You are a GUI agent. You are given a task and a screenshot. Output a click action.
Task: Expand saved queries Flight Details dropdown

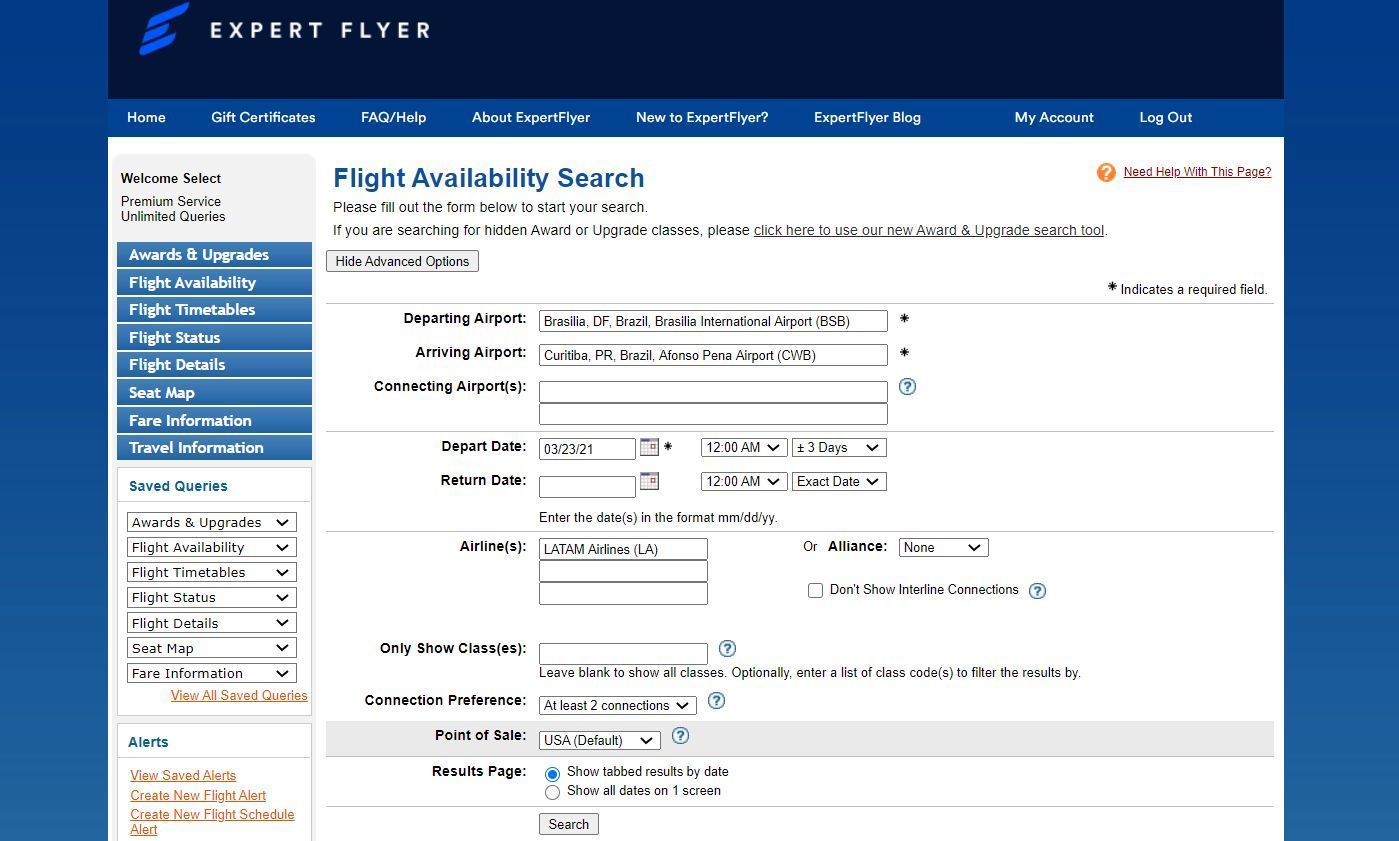[x=212, y=623]
